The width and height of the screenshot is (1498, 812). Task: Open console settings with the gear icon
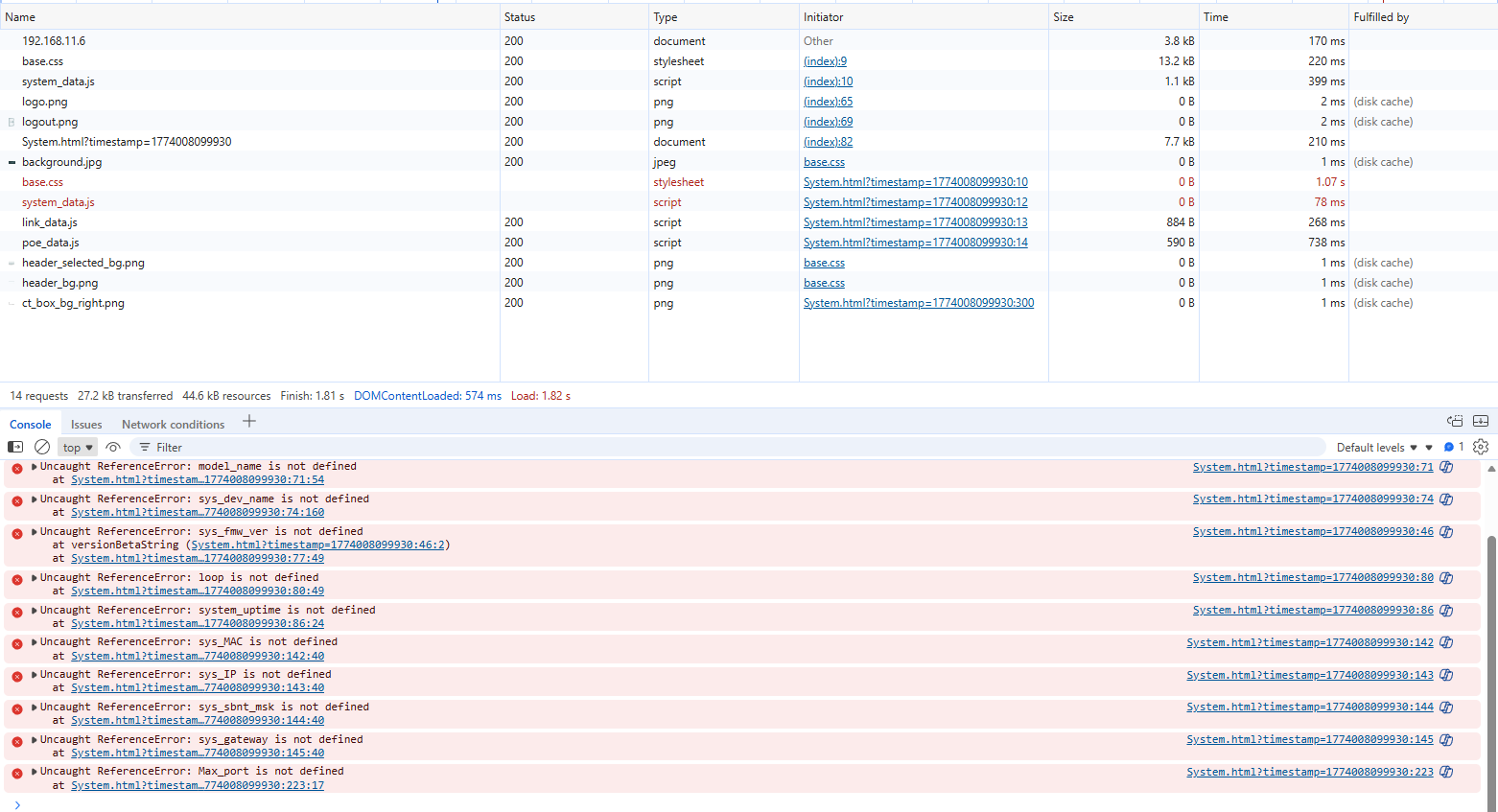click(x=1481, y=447)
